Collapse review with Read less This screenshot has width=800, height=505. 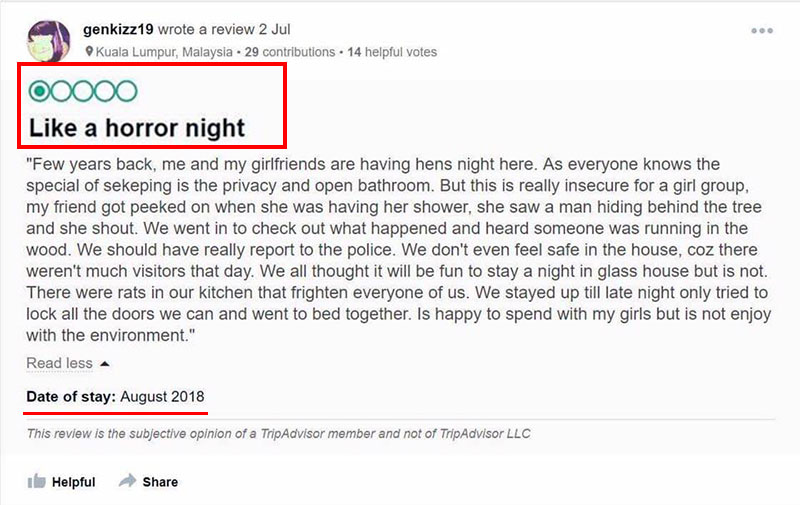59,363
